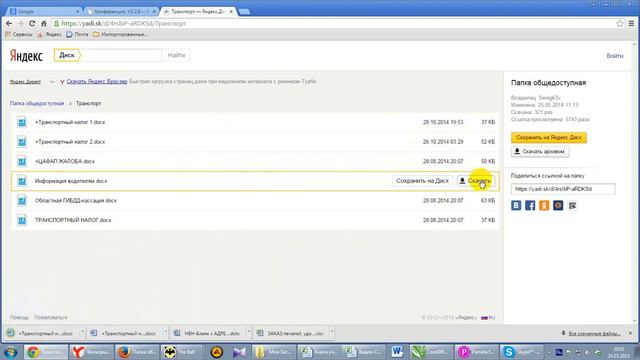Select the Областная ГИБДД-кассация.docx filename
The width and height of the screenshot is (640, 360).
[76, 200]
